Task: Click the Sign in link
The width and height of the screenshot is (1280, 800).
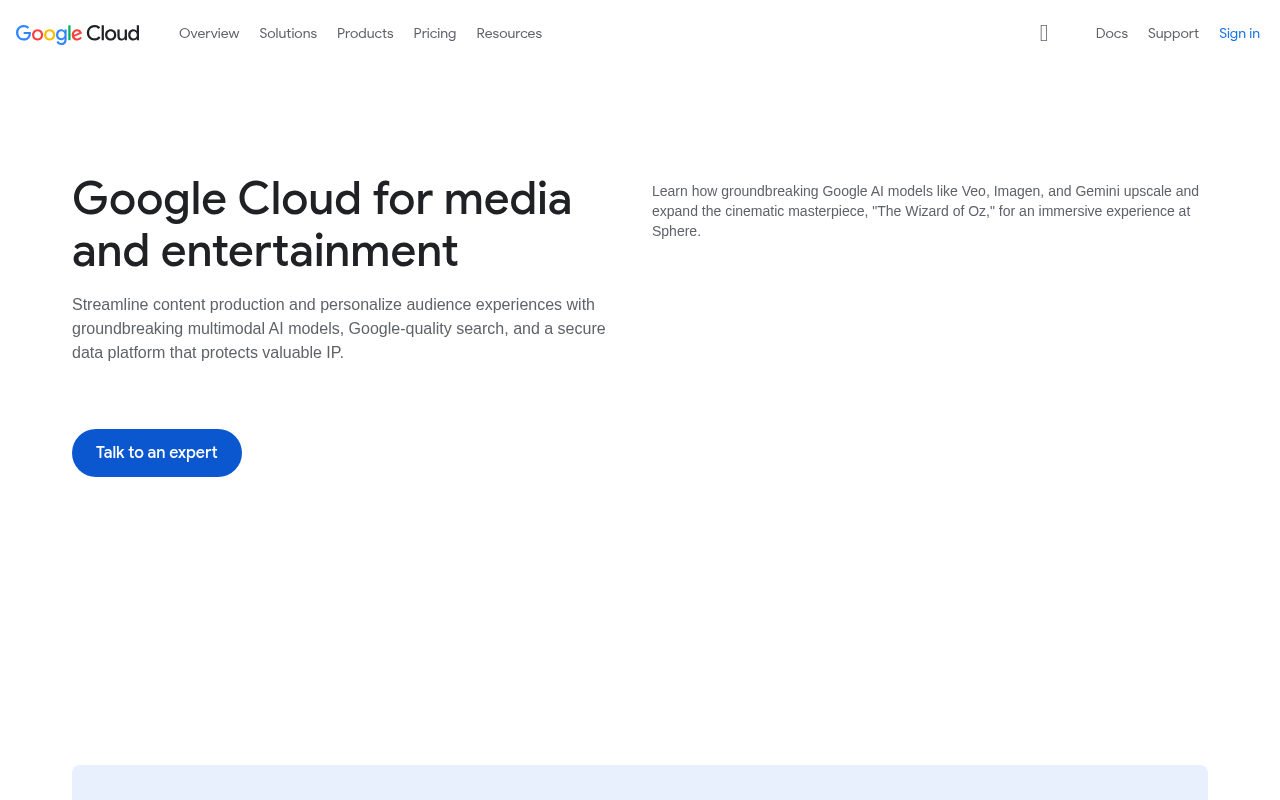Action: click(x=1239, y=33)
